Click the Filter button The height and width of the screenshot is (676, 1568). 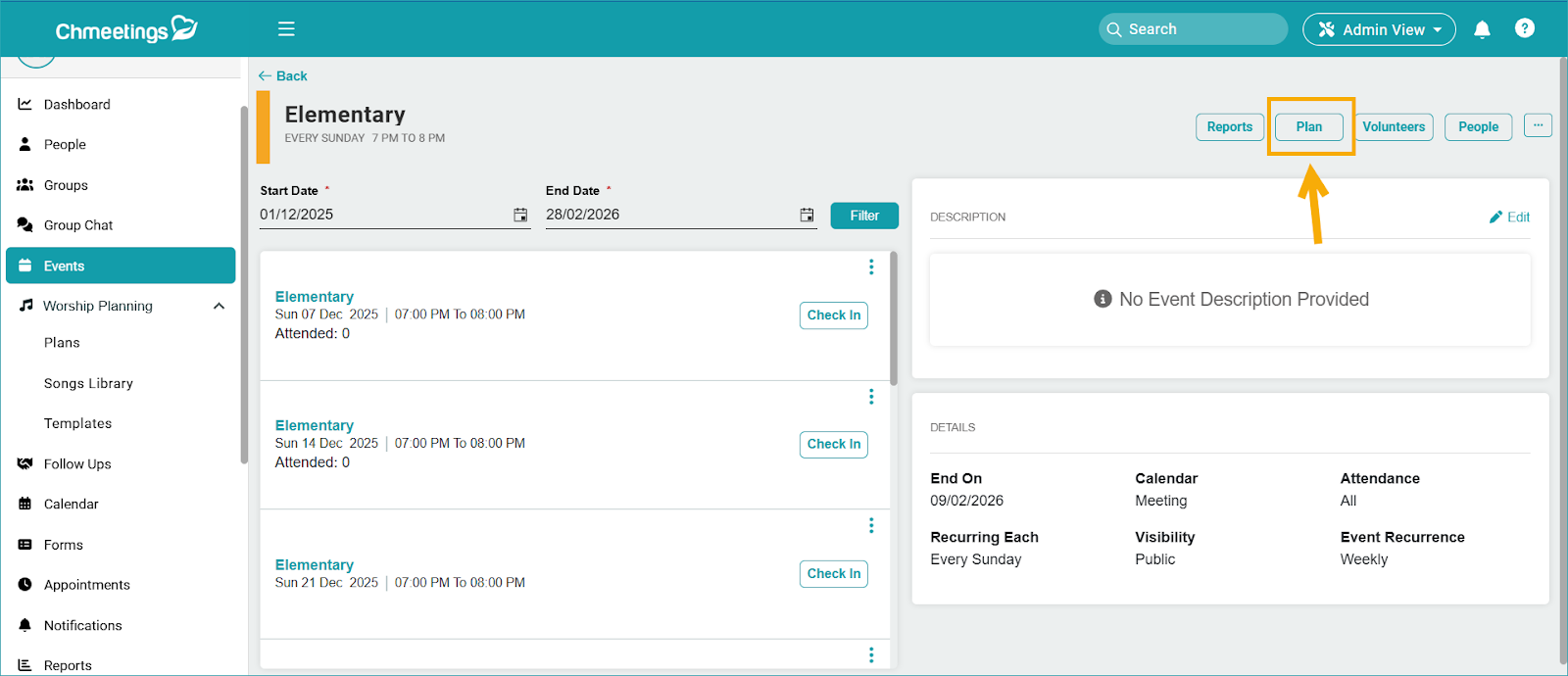coord(863,216)
